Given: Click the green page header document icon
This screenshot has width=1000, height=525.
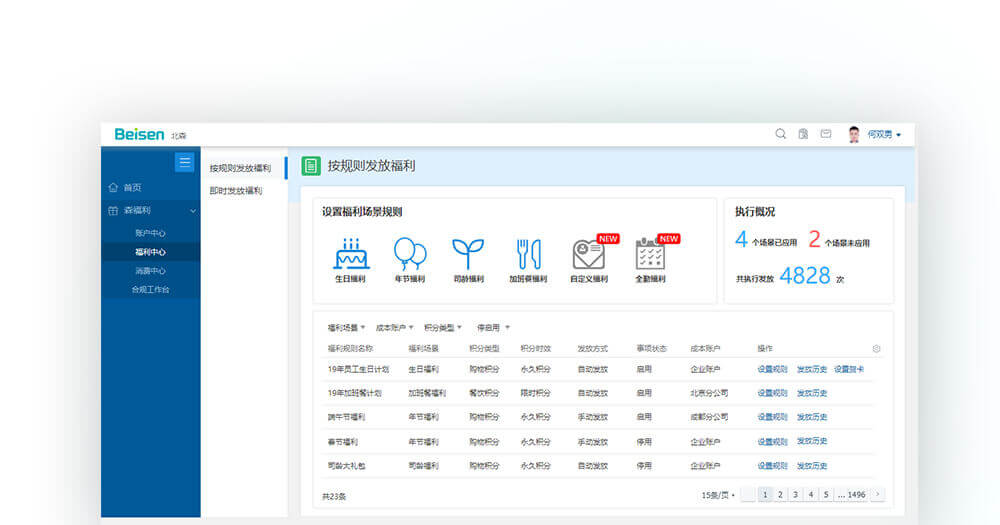Looking at the screenshot, I should pos(311,166).
